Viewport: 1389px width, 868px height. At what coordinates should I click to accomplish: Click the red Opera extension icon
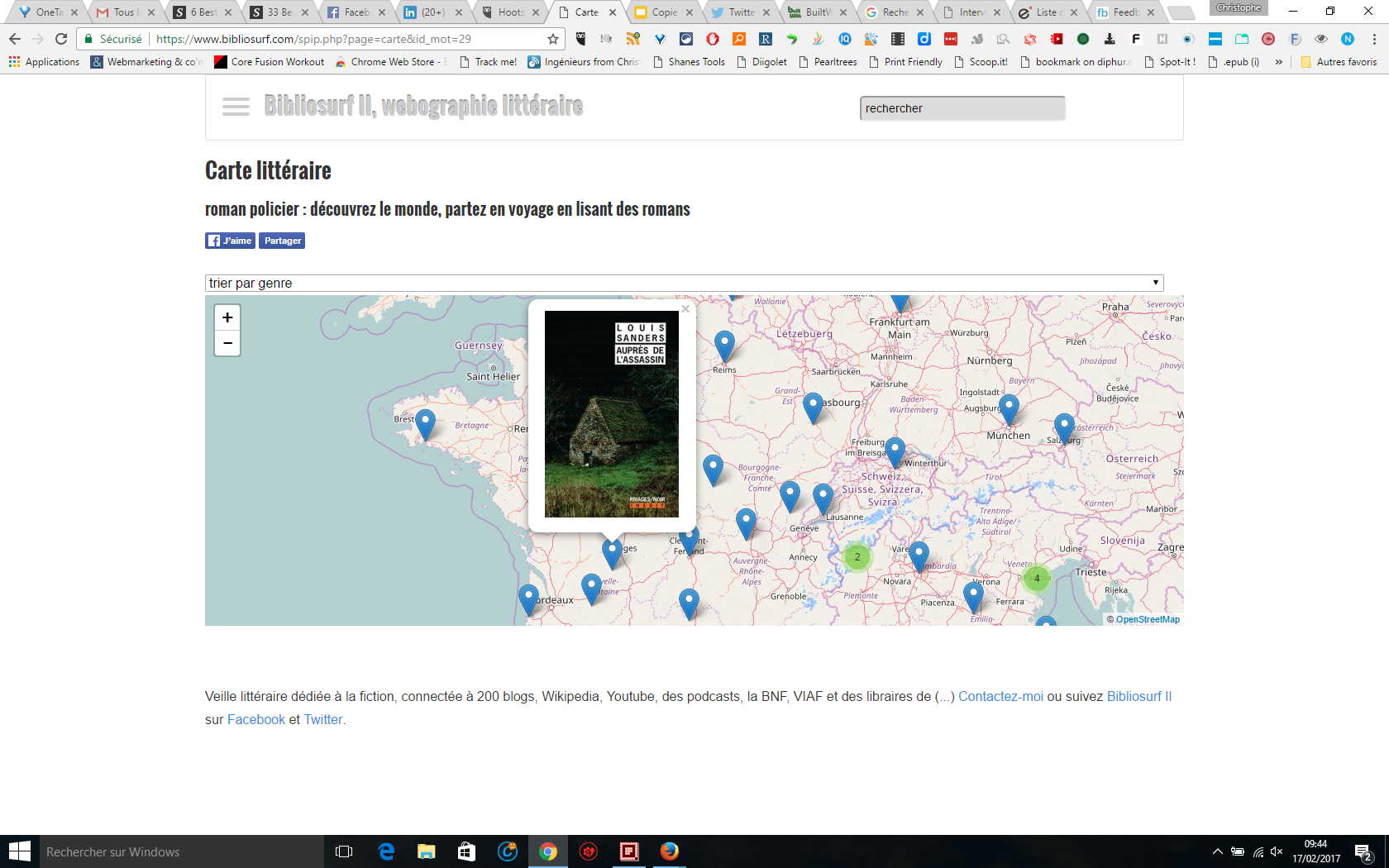[713, 39]
